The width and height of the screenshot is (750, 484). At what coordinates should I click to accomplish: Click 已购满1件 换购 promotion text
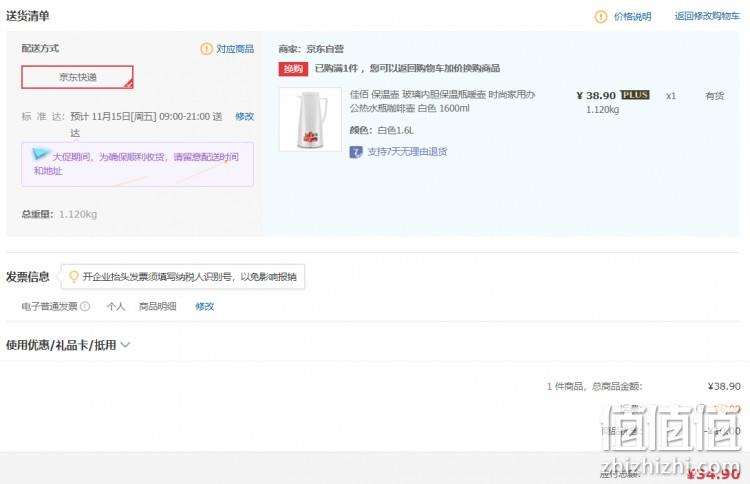click(x=407, y=68)
